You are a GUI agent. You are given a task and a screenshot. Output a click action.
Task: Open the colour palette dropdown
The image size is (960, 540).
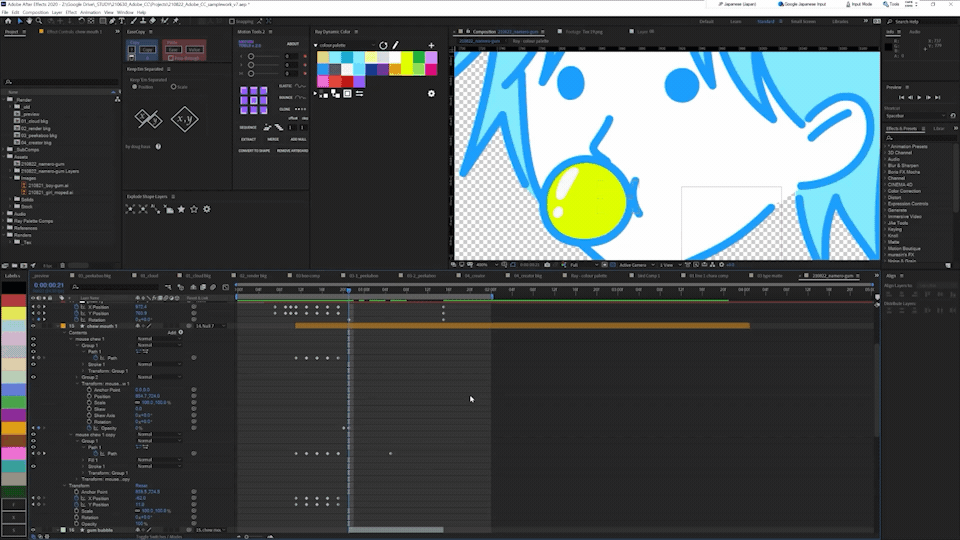[x=345, y=45]
